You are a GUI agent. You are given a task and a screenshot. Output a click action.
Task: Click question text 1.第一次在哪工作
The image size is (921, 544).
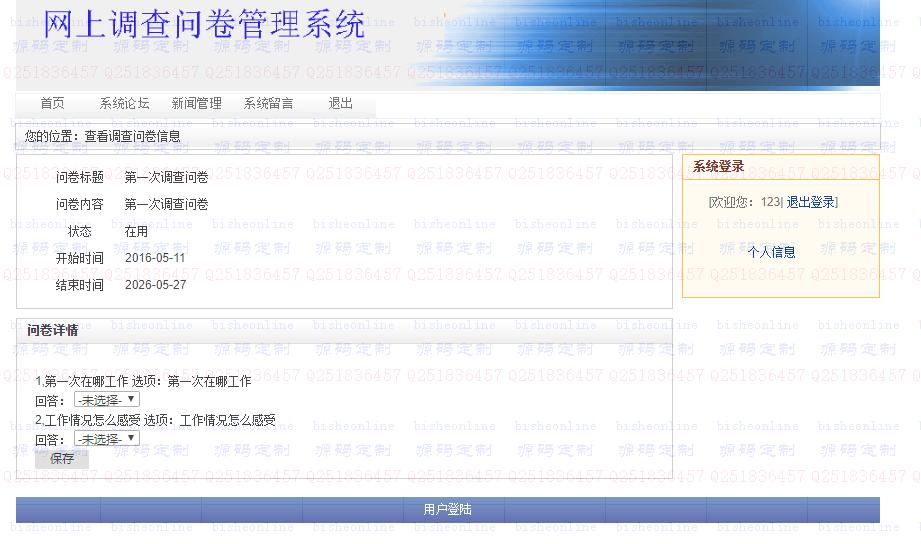82,381
